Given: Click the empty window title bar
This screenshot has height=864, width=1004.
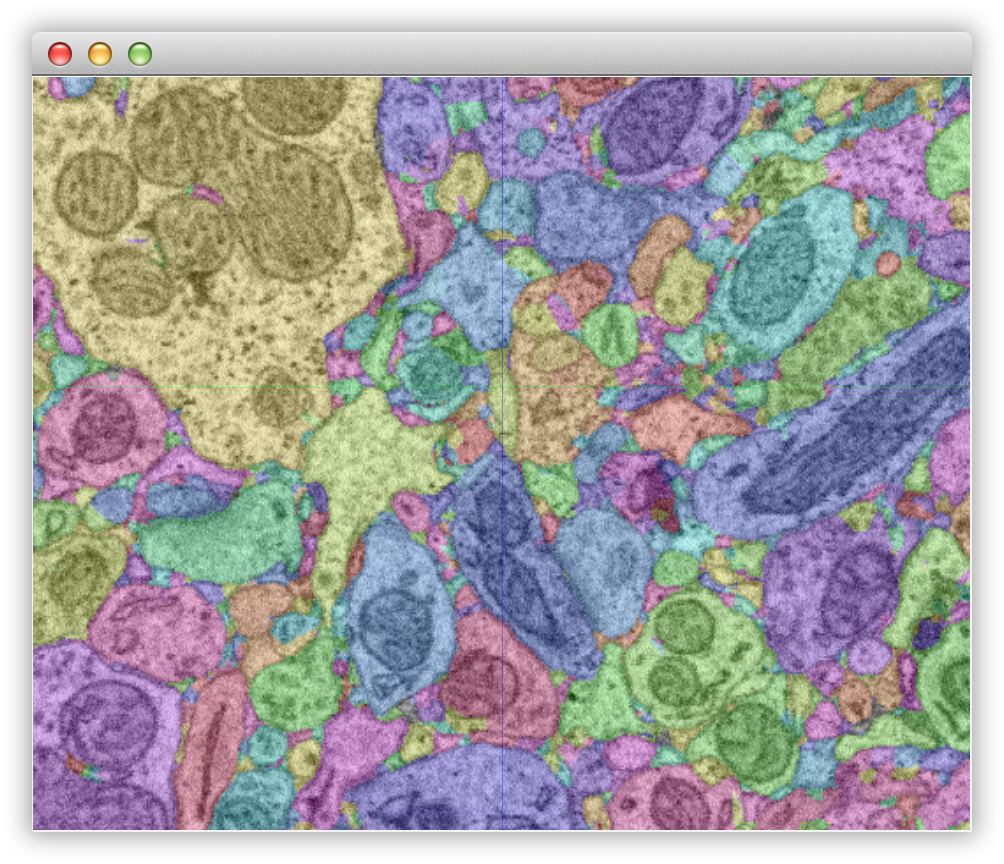Looking at the screenshot, I should pyautogui.click(x=550, y=54).
